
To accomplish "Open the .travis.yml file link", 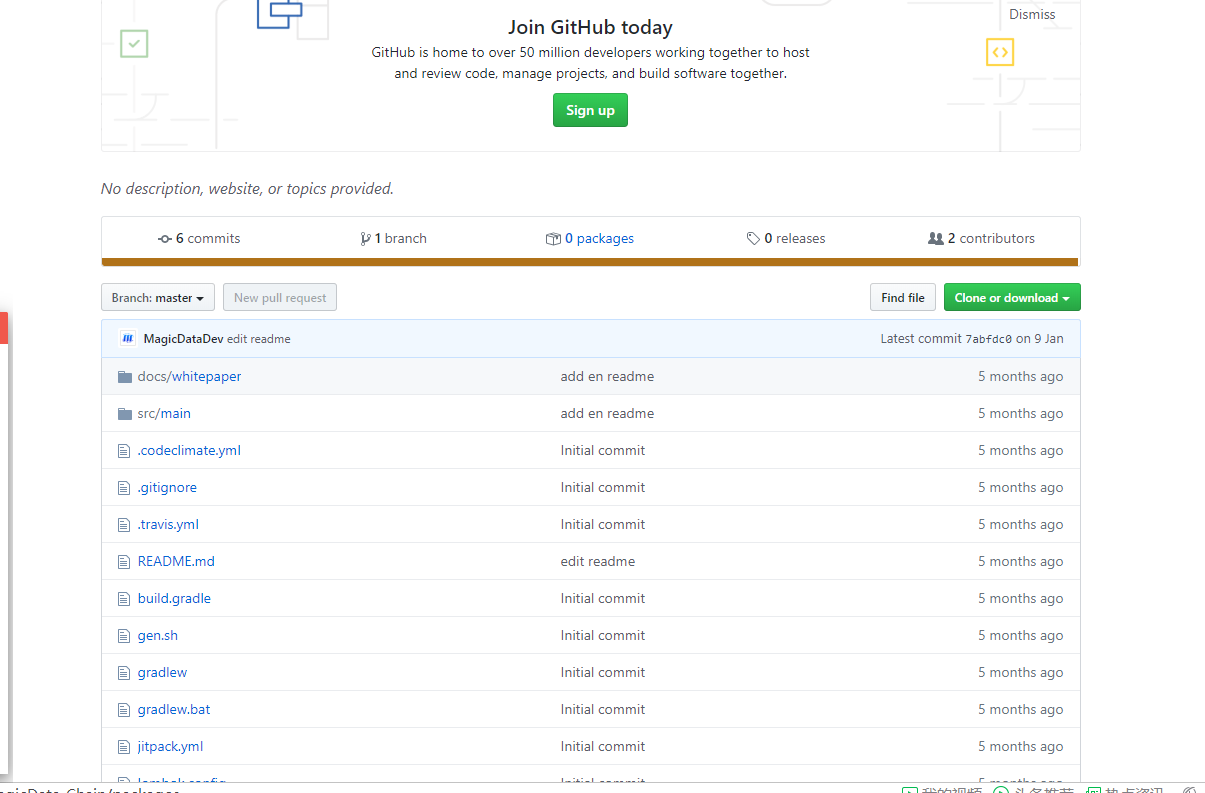I will pyautogui.click(x=168, y=525).
